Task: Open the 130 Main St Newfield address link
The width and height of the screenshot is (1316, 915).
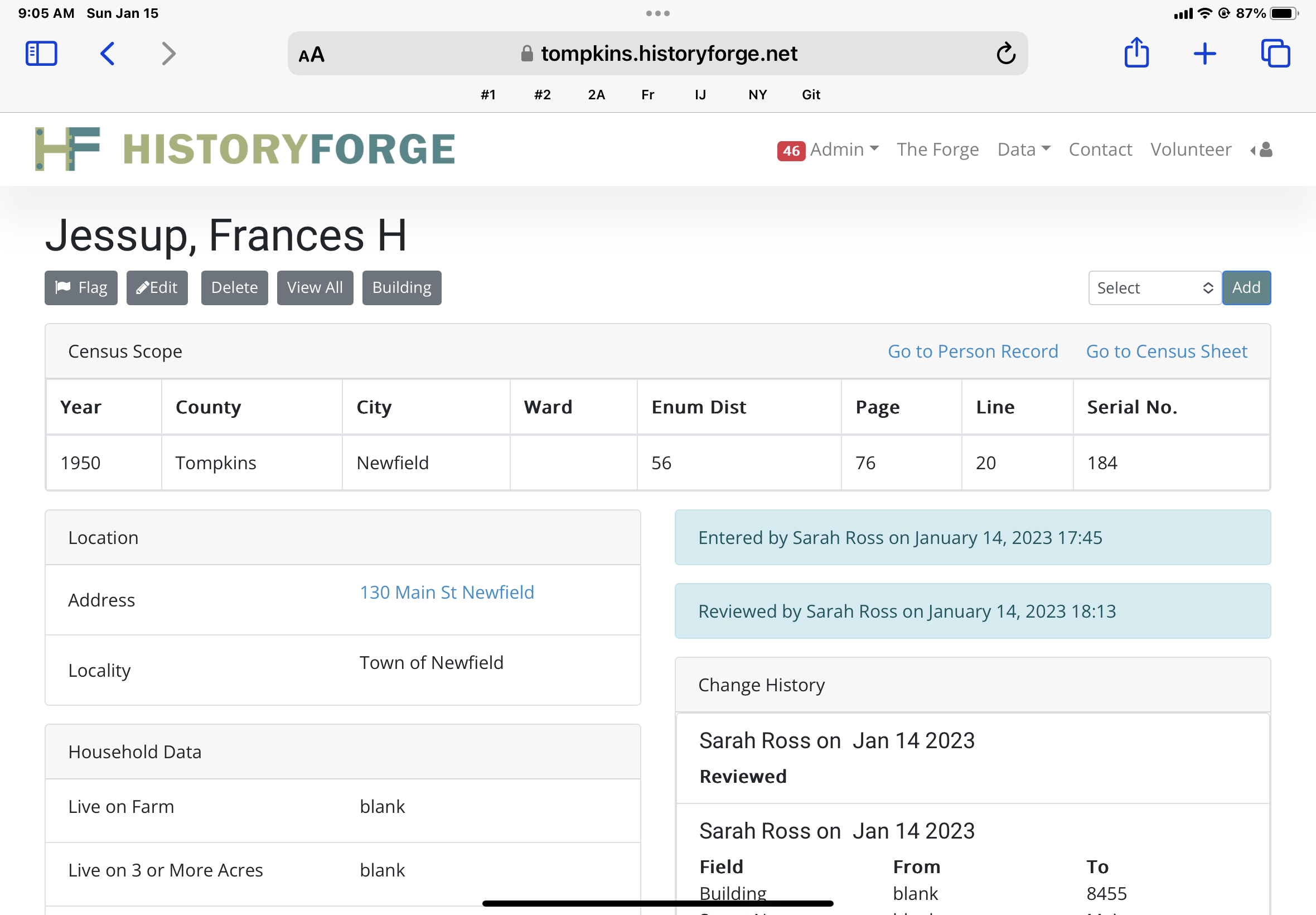Action: (446, 592)
